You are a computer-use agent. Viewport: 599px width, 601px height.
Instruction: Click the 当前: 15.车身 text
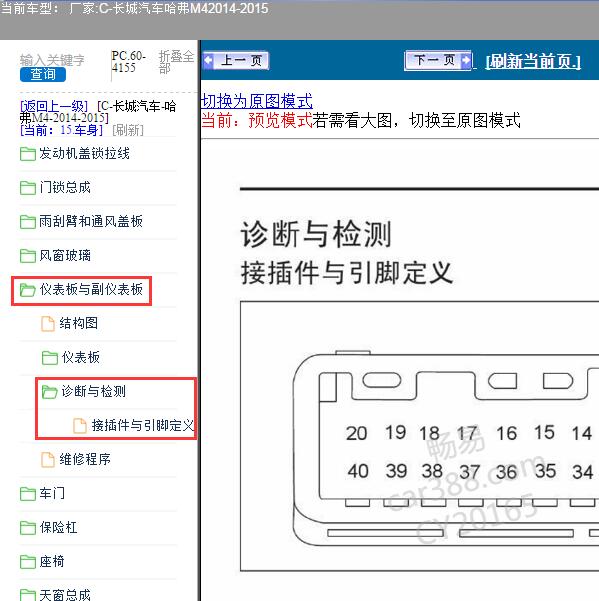[61, 130]
